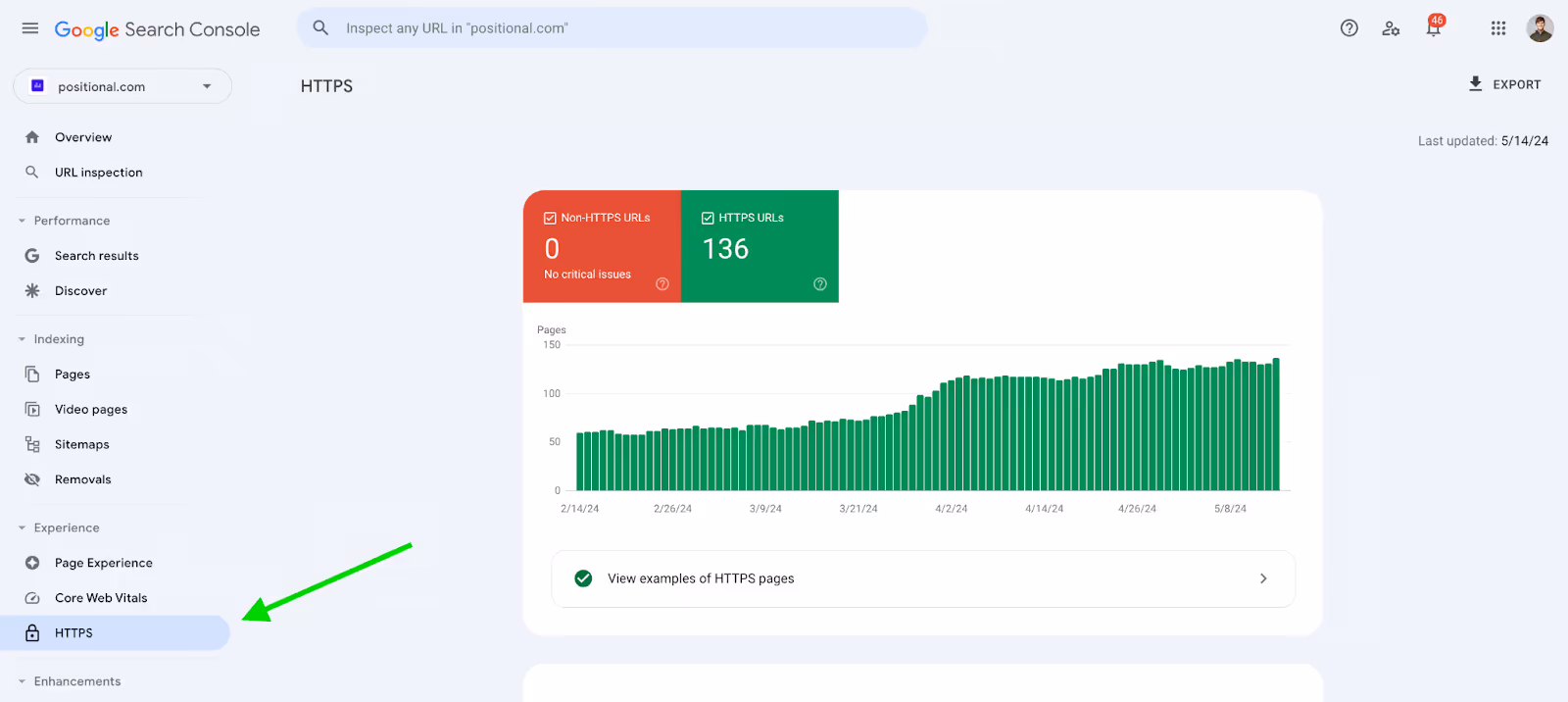
Task: Click the Discover asterisk icon
Action: point(32,291)
